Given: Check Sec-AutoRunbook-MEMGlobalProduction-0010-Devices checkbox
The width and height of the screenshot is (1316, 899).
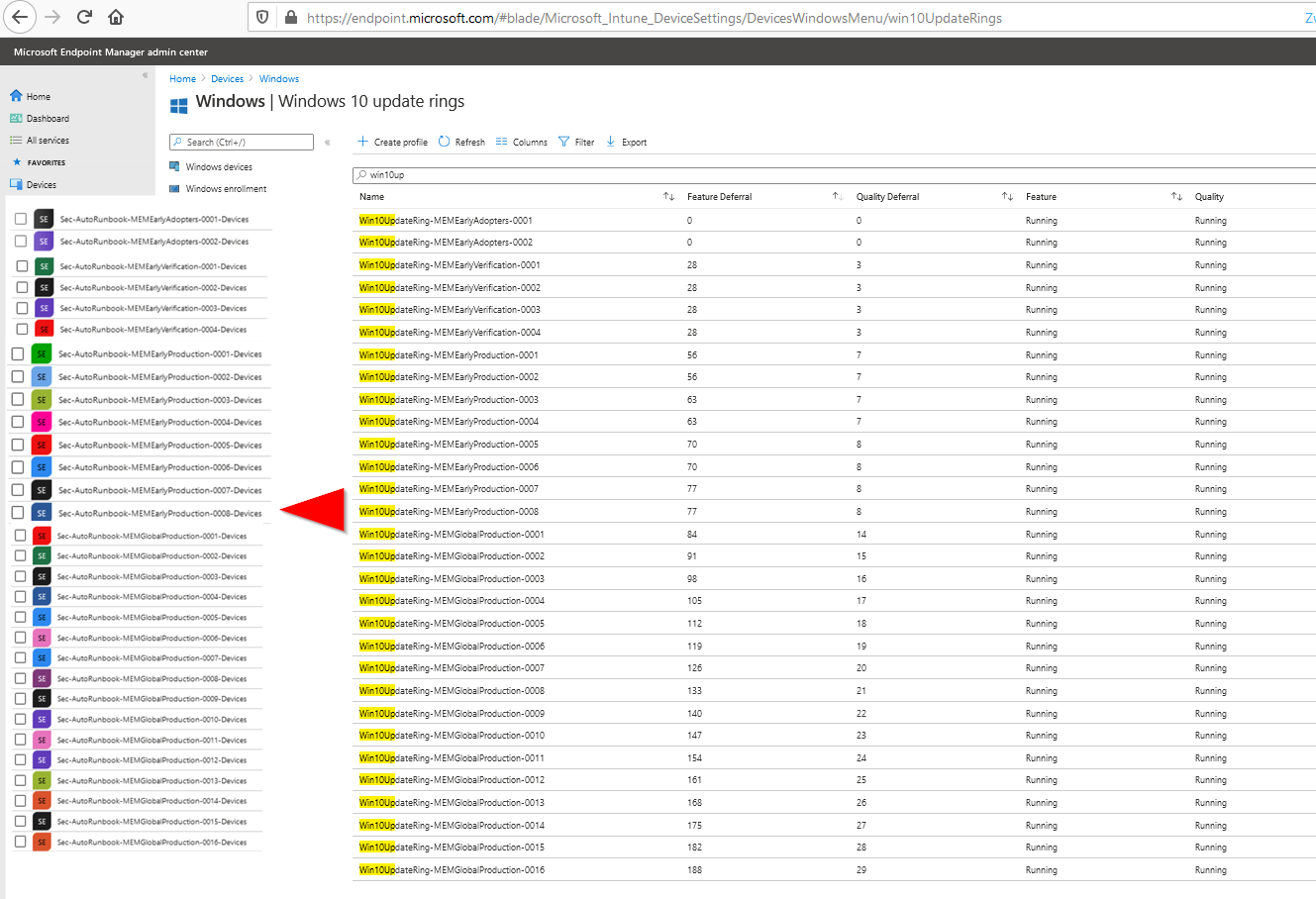Looking at the screenshot, I should 20,719.
